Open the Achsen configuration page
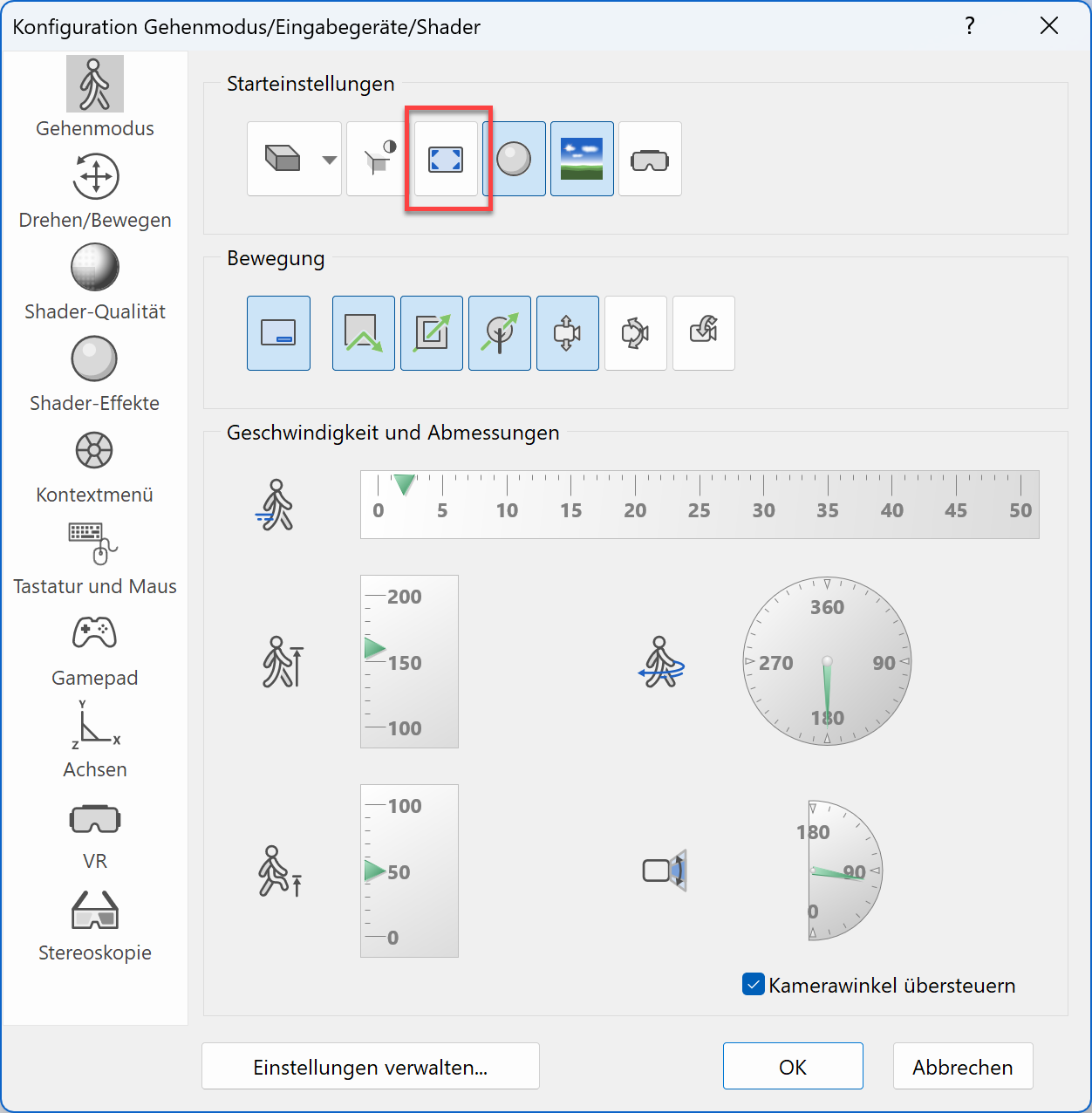Screen dimensions: 1092x1113 click(x=94, y=740)
